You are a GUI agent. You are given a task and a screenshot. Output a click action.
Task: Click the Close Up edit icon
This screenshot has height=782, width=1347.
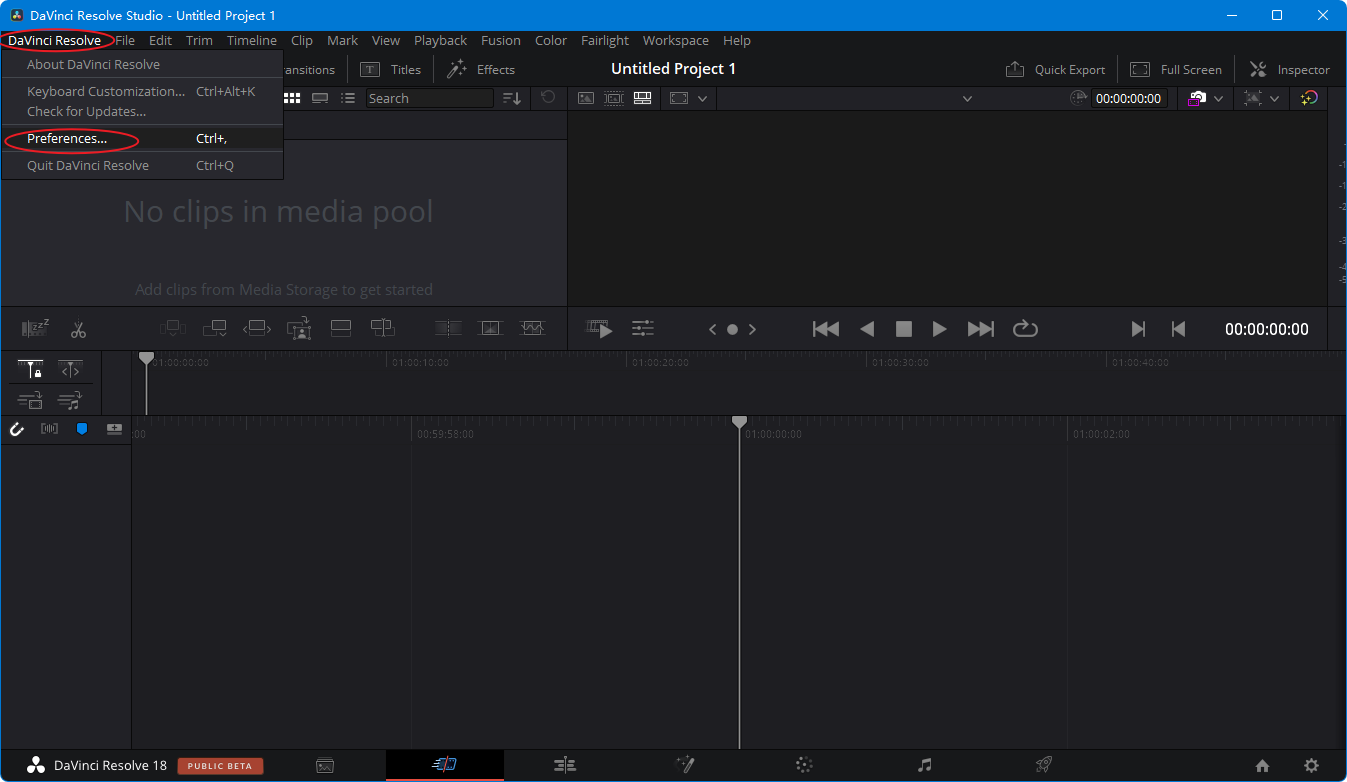[x=299, y=328]
